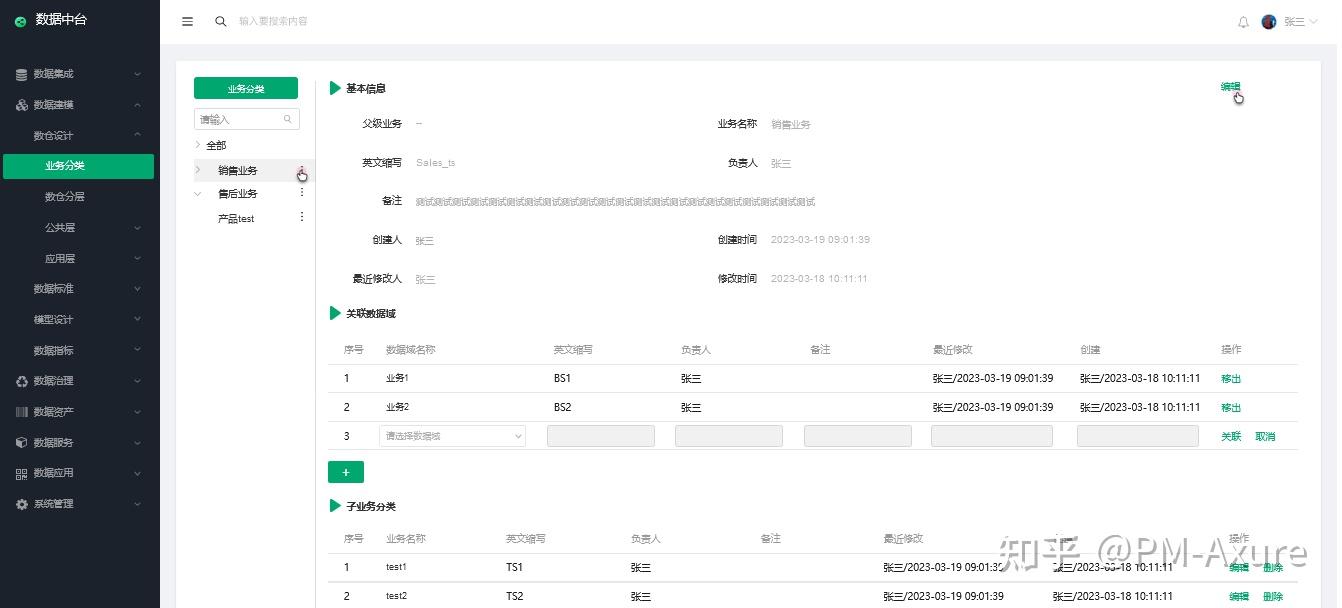This screenshot has height=608, width=1342.
Task: Click the 数据资产 sidebar icon
Action: (x=20, y=411)
